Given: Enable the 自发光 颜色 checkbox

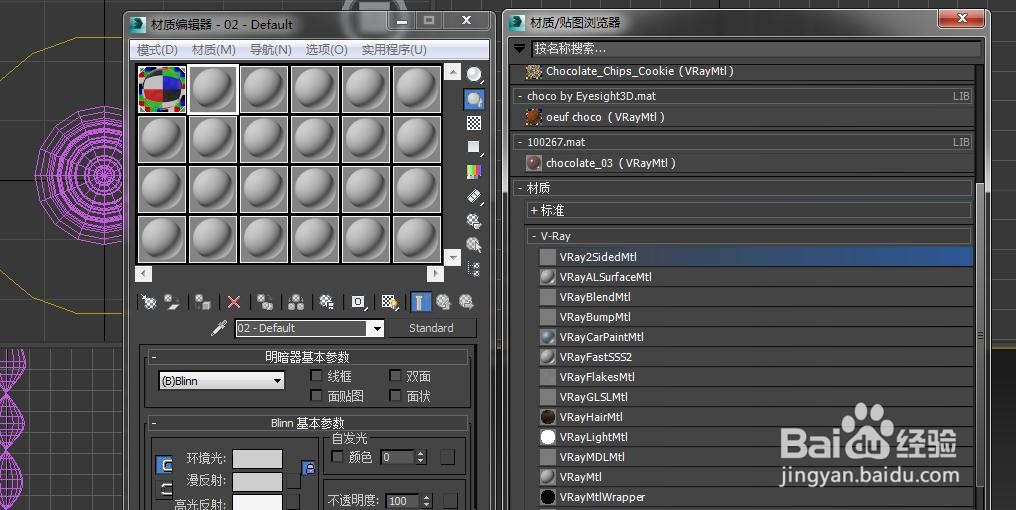Looking at the screenshot, I should click(337, 457).
